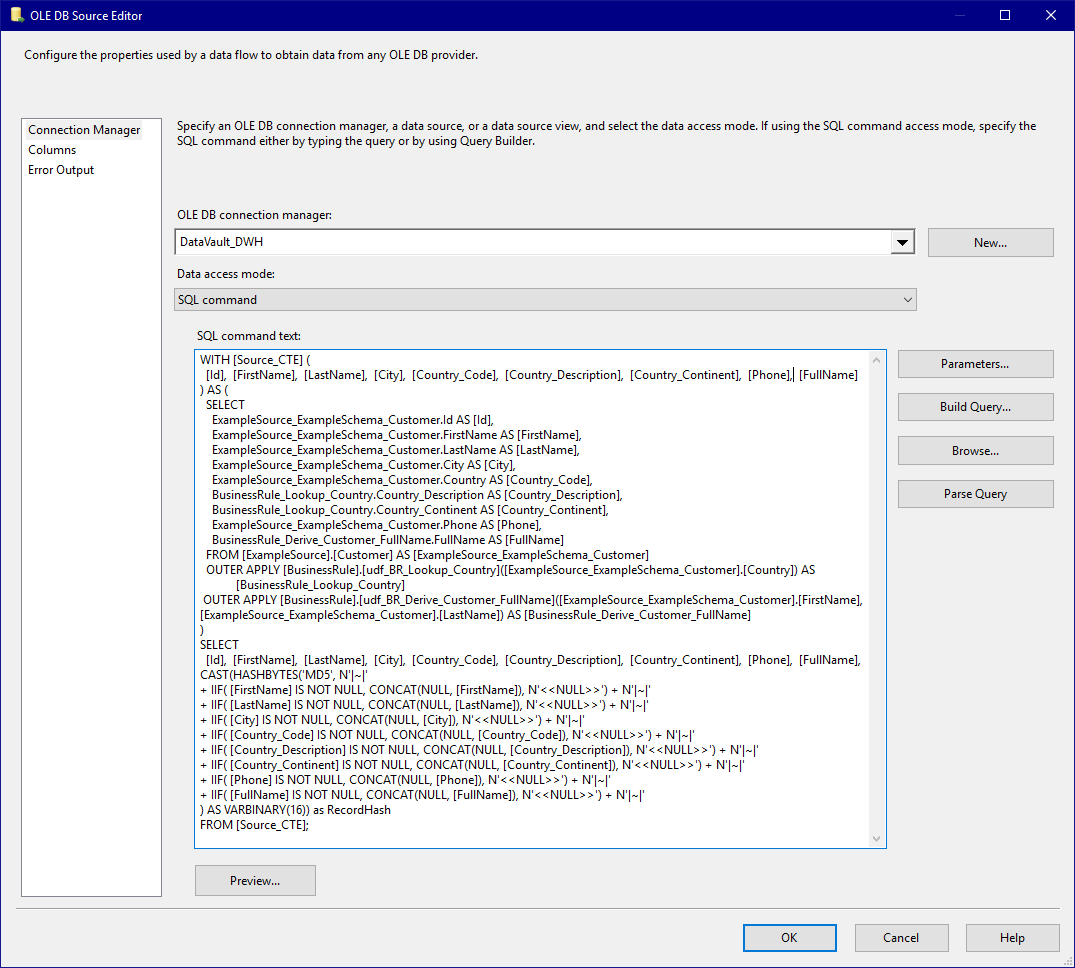1075x968 pixels.
Task: Click the IIF( [Phone] IS NOT NULL line
Action: [x=405, y=779]
